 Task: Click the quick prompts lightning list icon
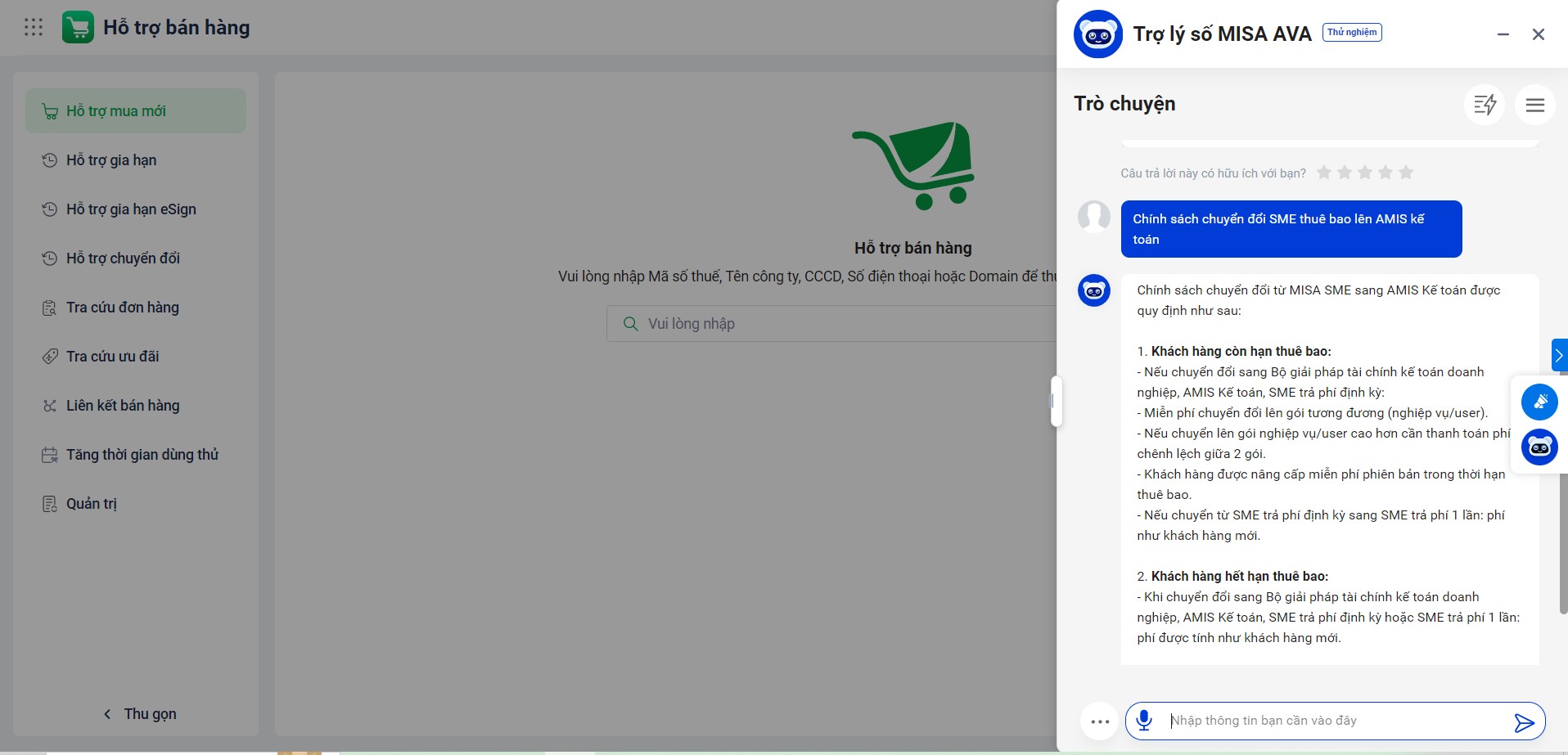pos(1484,105)
